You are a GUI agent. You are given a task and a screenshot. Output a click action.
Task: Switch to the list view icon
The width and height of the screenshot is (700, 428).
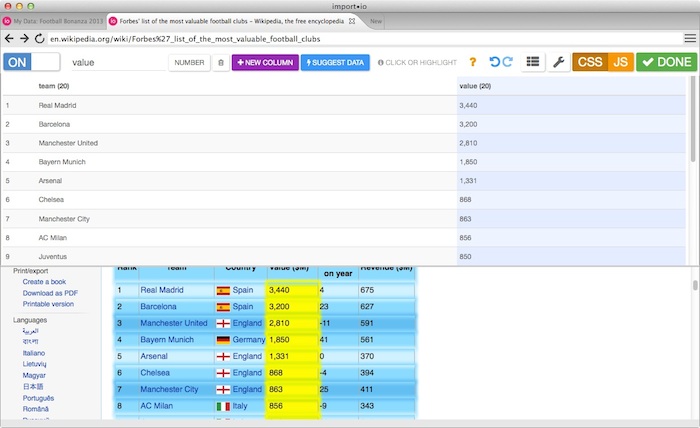(x=533, y=62)
